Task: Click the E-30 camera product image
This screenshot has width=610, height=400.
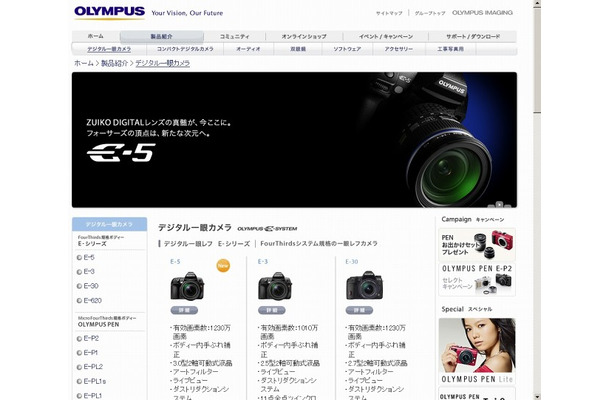Action: 365,287
